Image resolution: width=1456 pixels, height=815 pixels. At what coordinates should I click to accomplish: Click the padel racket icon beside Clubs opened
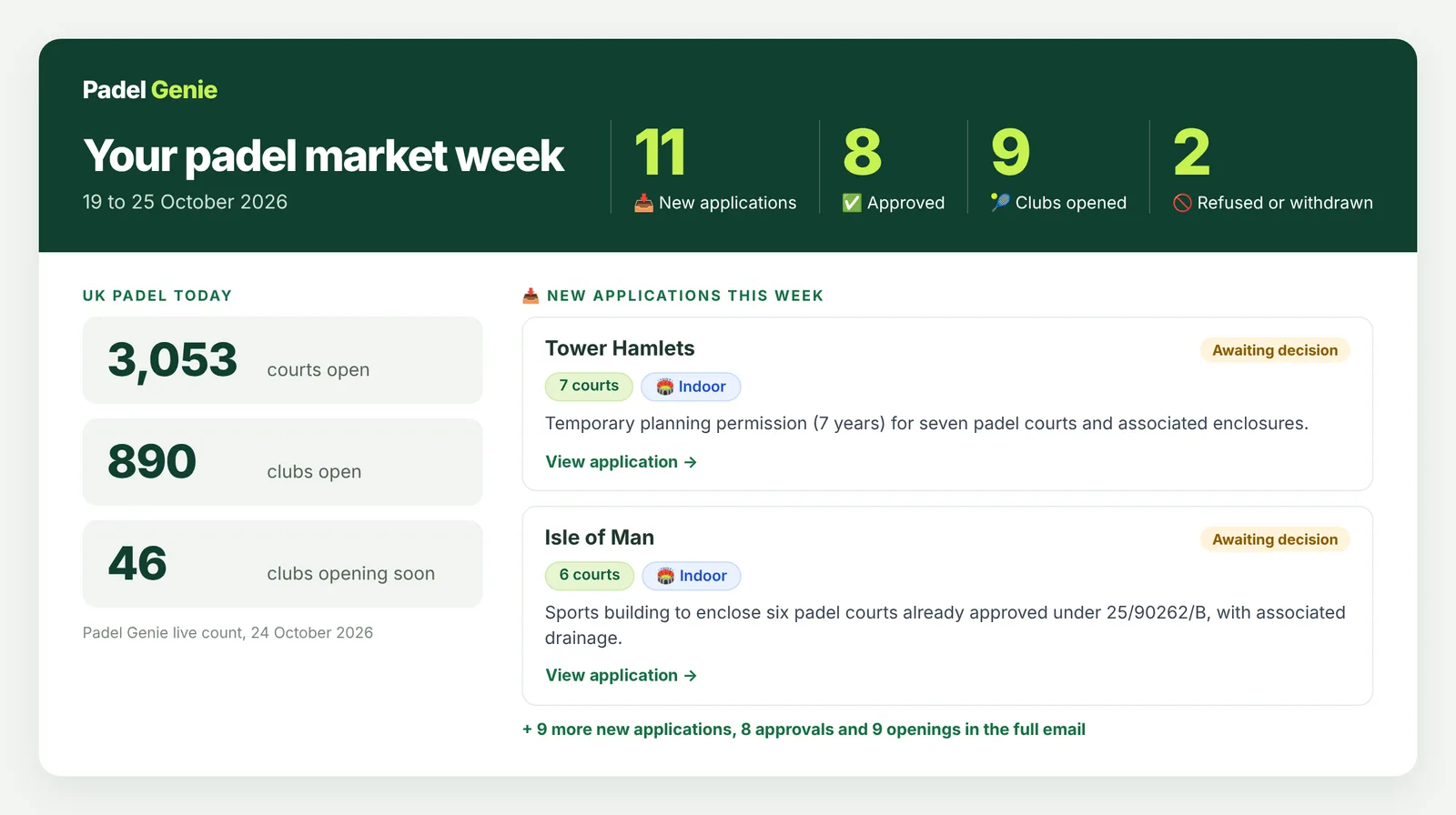[1000, 202]
